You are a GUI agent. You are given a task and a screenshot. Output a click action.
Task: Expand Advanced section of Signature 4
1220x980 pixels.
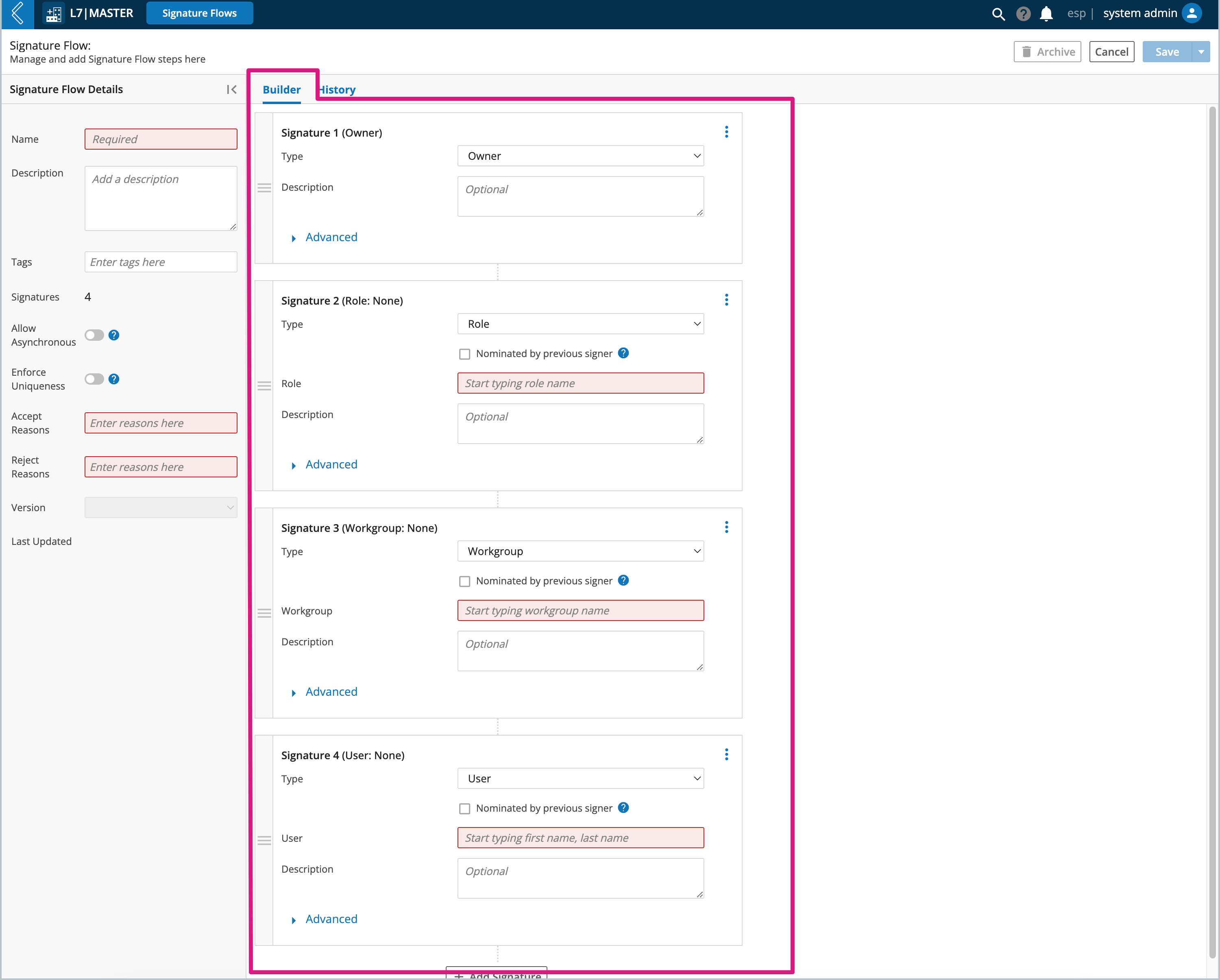tap(325, 919)
